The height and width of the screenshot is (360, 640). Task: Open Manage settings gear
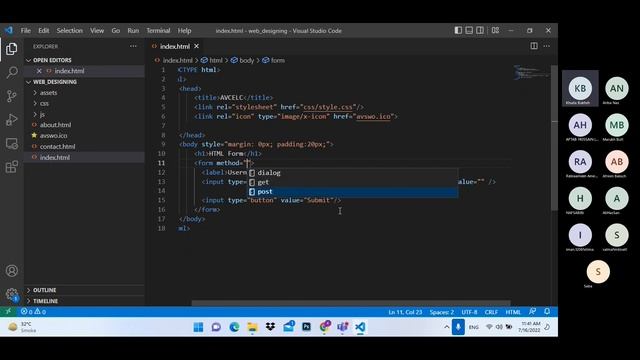[x=11, y=294]
